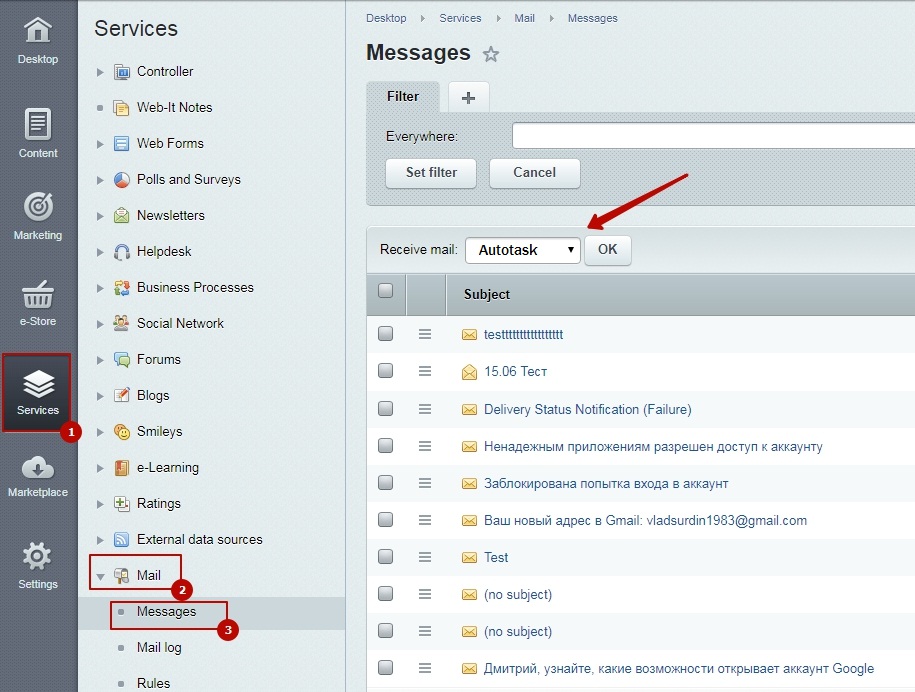This screenshot has width=915, height=692.
Task: Click the Everywhere search input field
Action: 713,136
